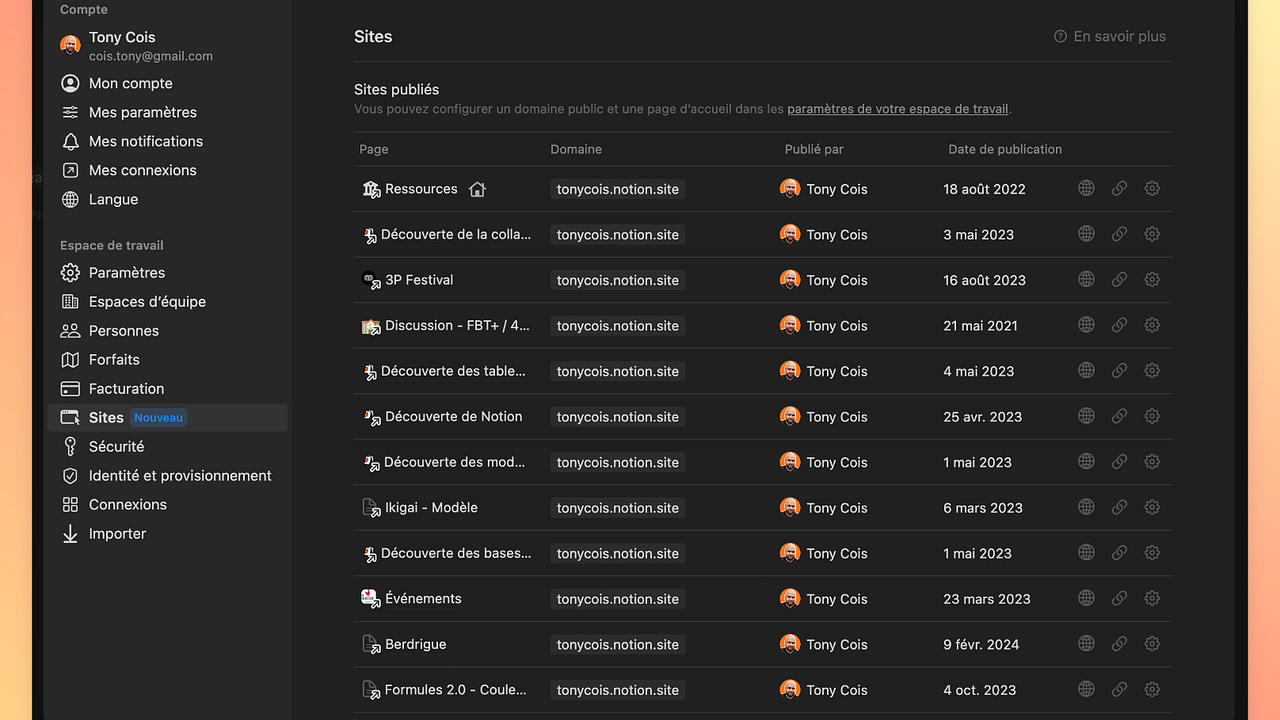
Task: Click Nouveau badge next to Sites
Action: (159, 418)
